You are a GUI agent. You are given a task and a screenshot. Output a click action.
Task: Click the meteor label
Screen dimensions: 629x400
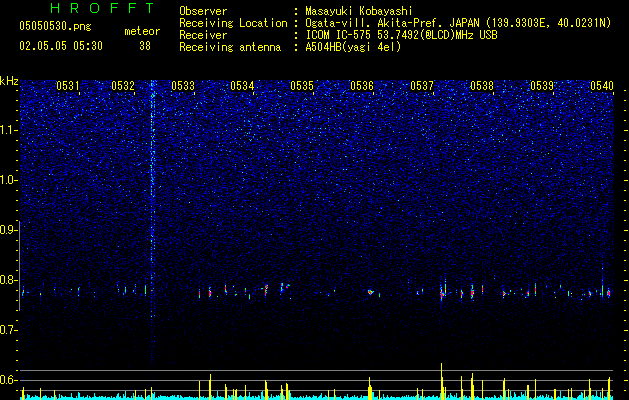(142, 31)
